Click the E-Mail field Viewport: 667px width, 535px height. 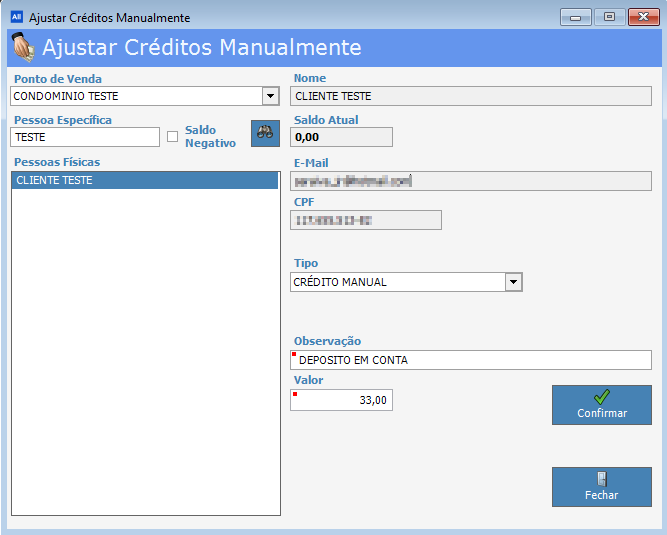[x=471, y=181]
